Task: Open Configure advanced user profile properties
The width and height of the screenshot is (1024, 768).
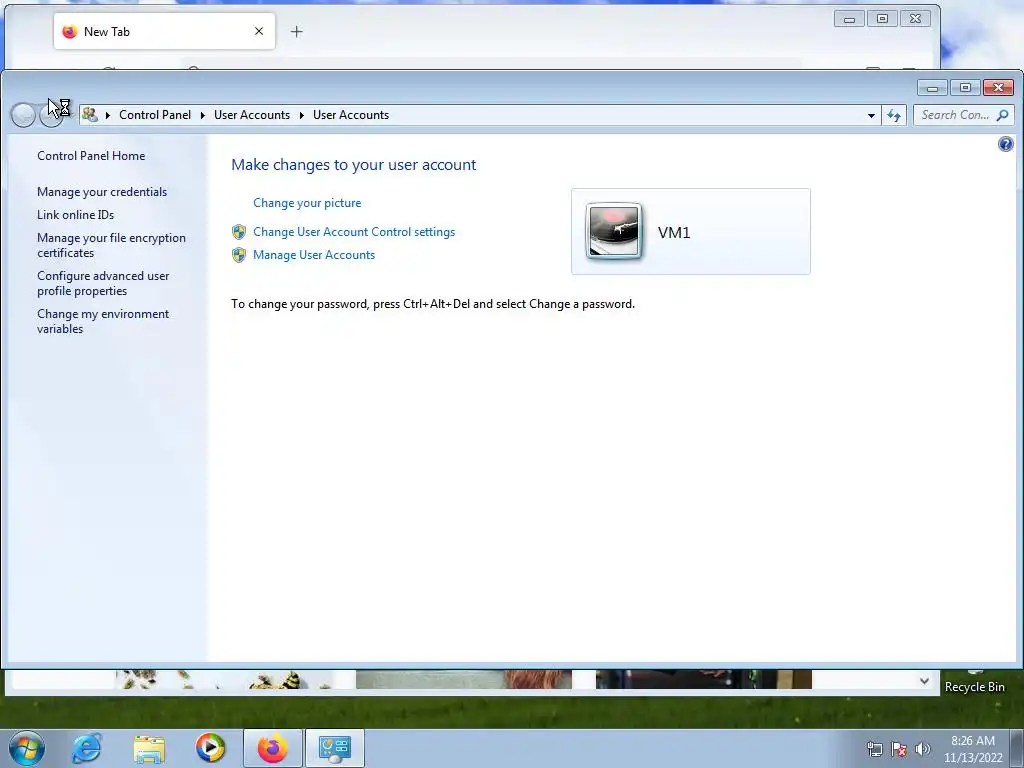Action: (x=103, y=283)
